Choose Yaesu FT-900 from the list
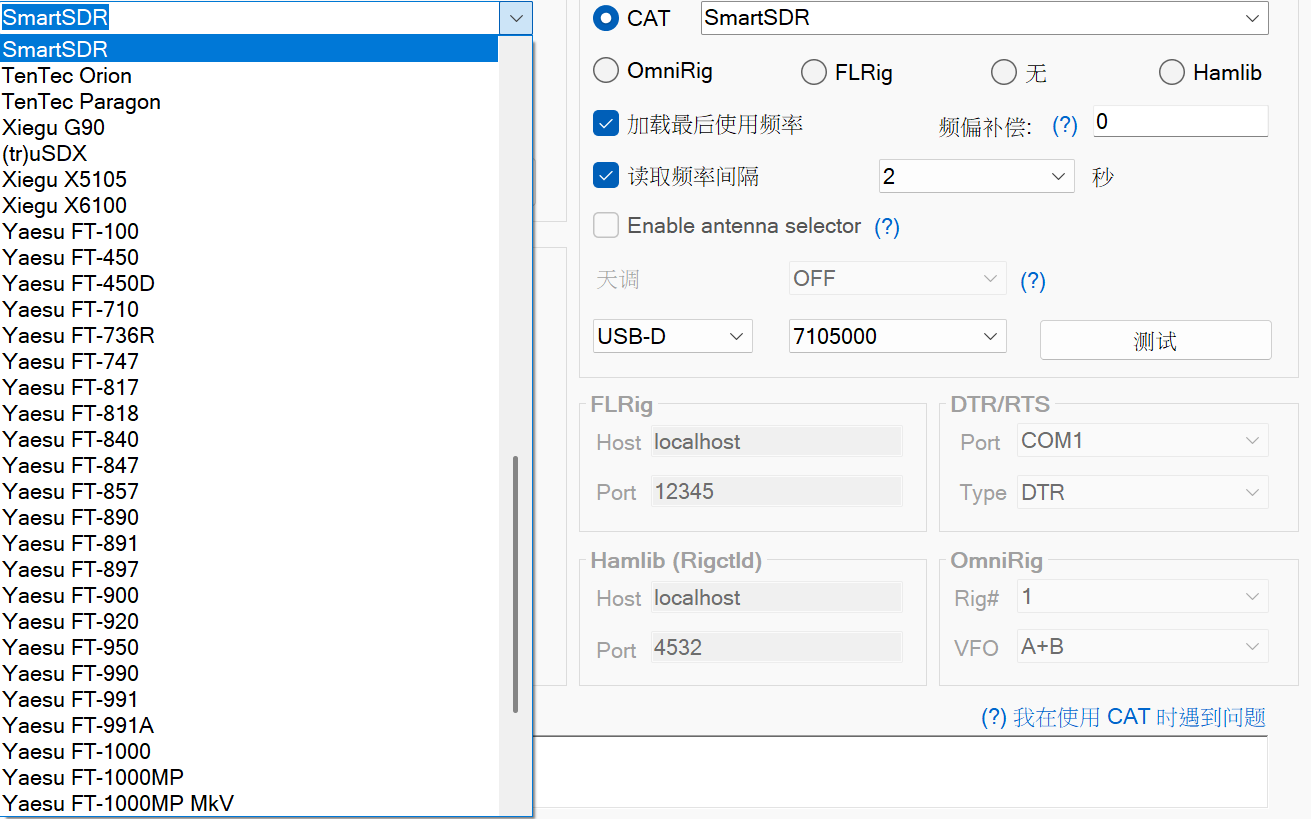The height and width of the screenshot is (819, 1311). click(249, 595)
